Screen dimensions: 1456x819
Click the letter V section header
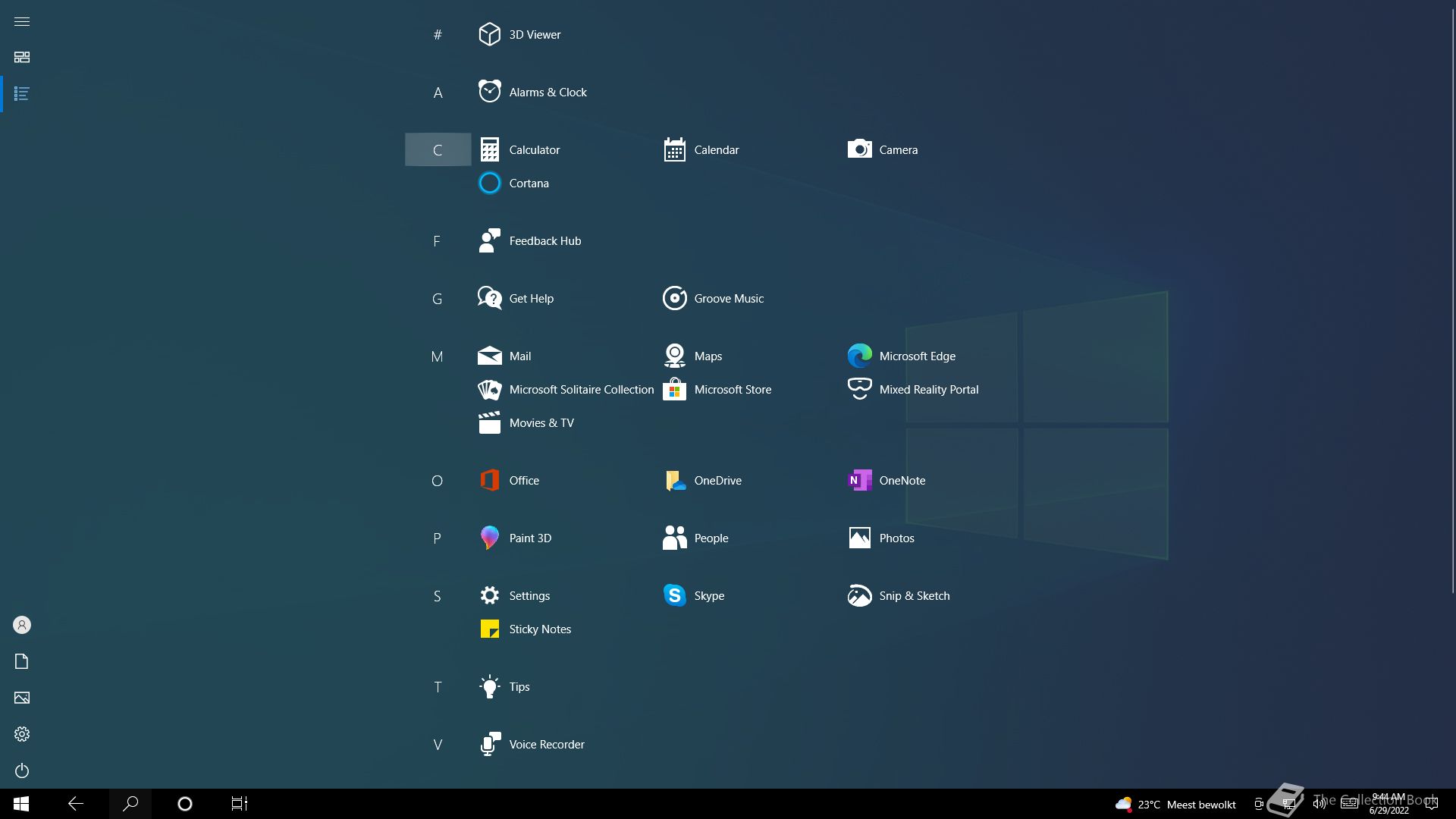(438, 745)
